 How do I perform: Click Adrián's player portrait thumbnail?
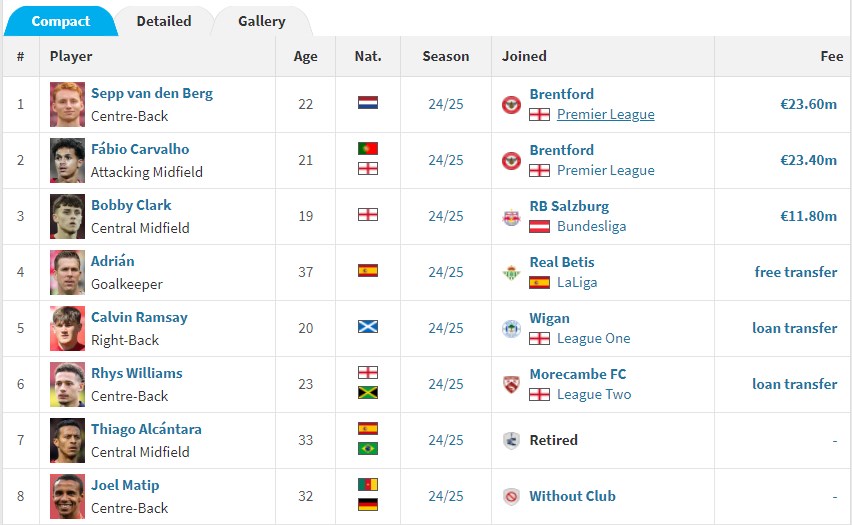68,272
